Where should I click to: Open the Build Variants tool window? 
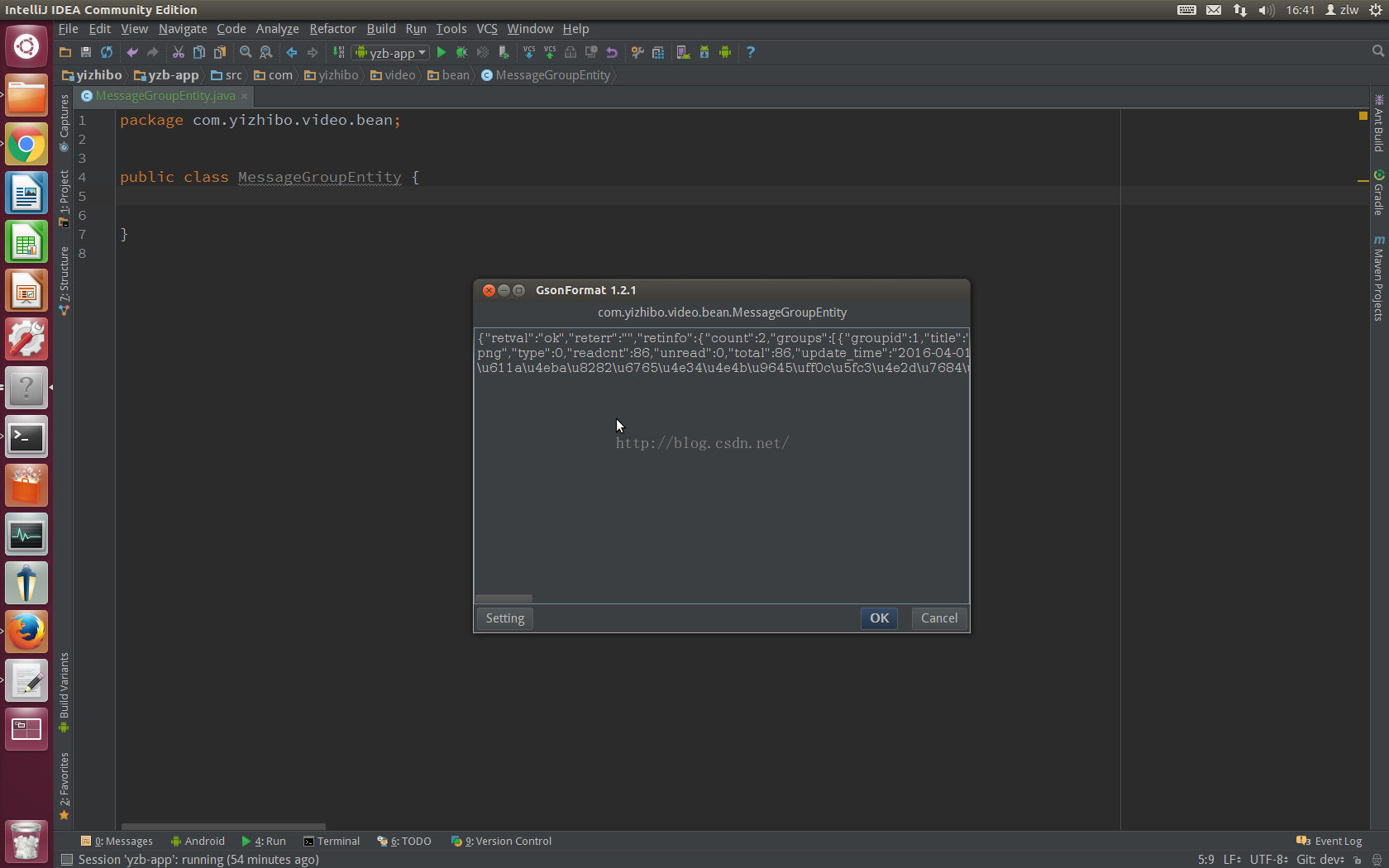[64, 693]
